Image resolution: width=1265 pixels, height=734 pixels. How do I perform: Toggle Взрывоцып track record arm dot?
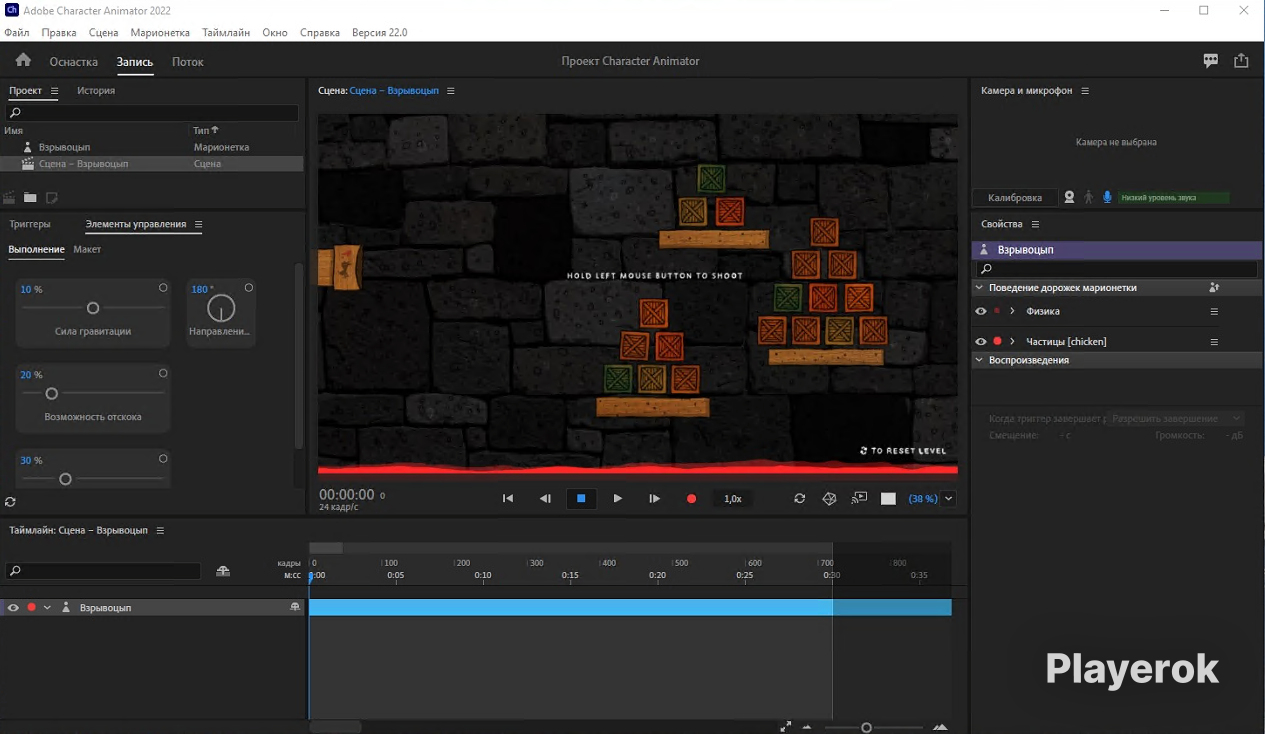click(x=31, y=607)
